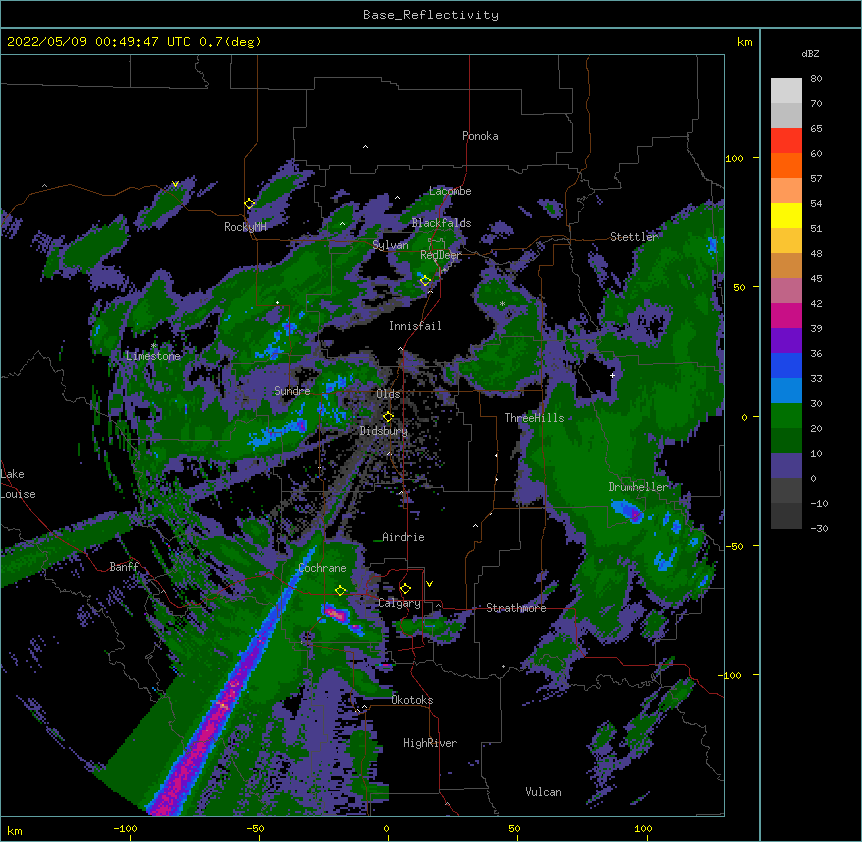Viewport: 862px width, 842px height.
Task: Click the Banff label
Action: tap(124, 567)
